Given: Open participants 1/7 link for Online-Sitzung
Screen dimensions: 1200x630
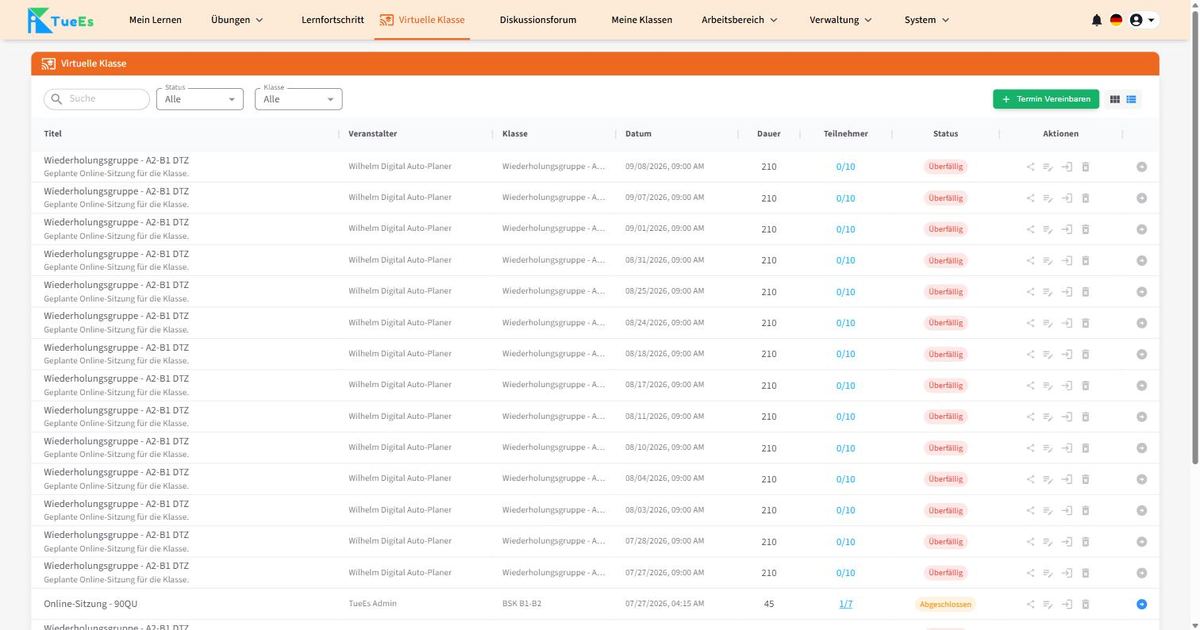Looking at the screenshot, I should (x=846, y=604).
